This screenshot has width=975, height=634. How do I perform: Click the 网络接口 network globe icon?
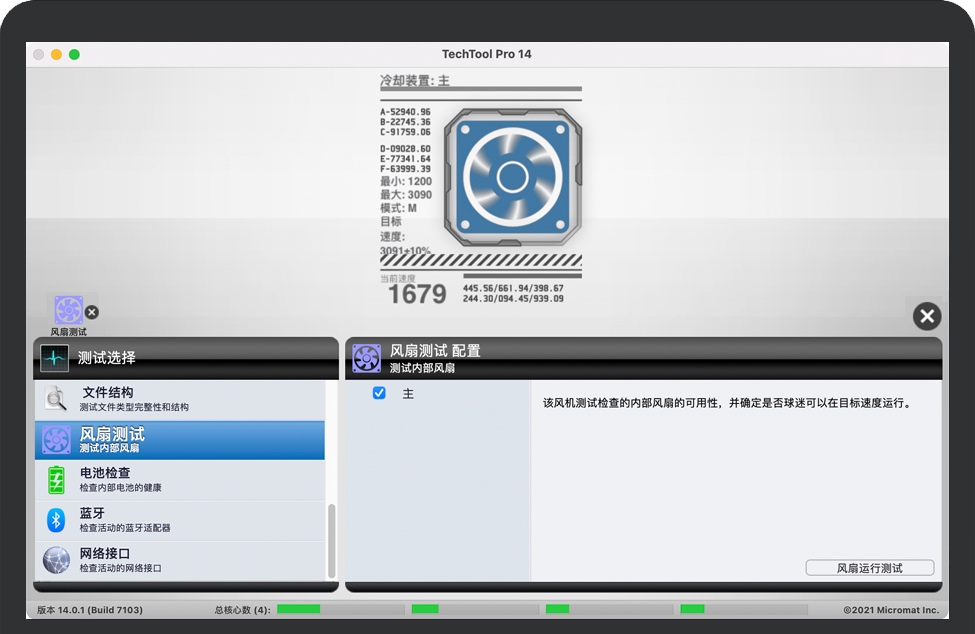pos(56,560)
